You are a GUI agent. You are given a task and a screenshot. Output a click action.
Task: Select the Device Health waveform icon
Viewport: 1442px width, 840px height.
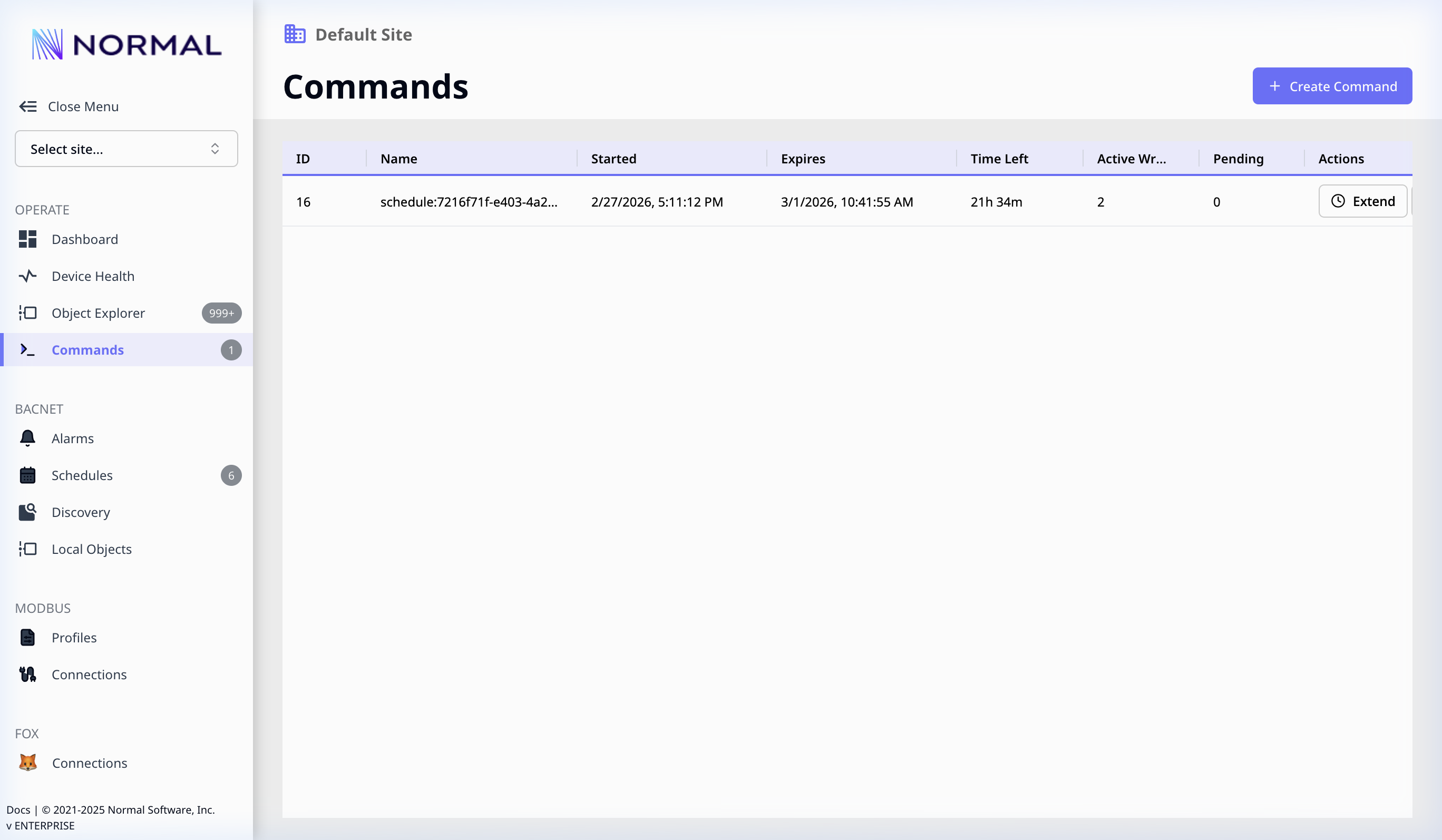coord(27,276)
